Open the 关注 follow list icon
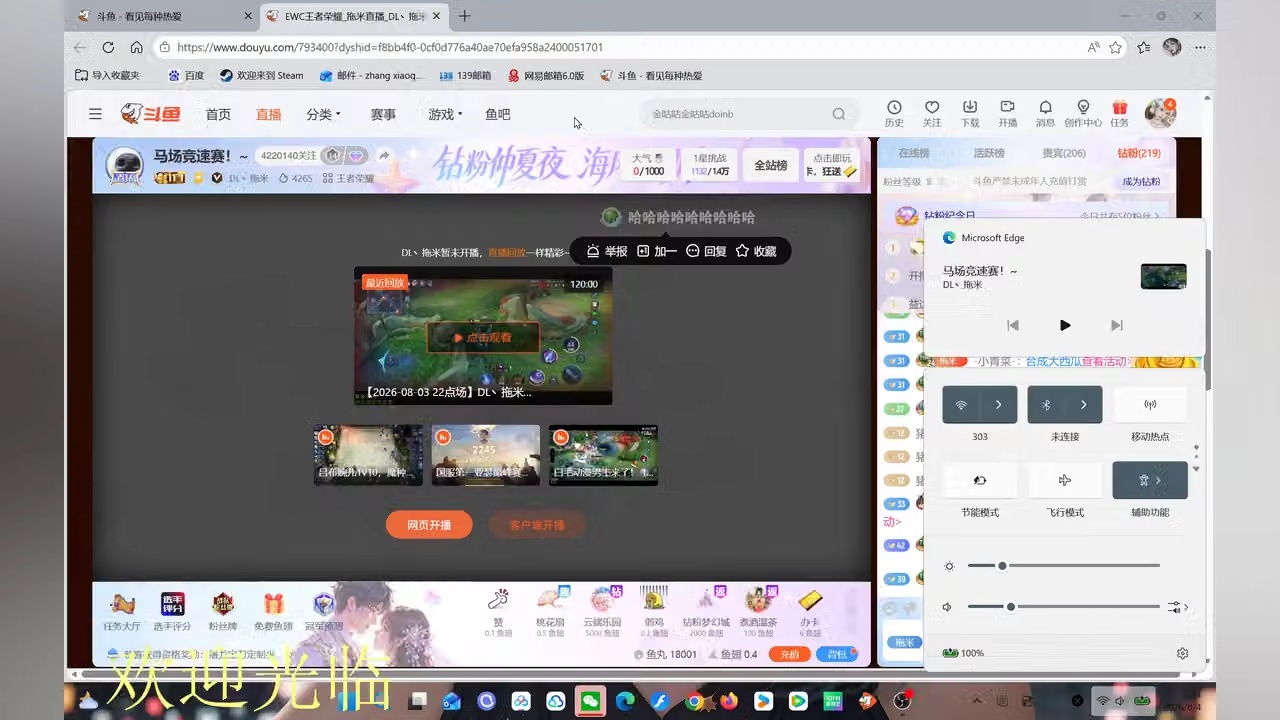Screen dimensions: 1280x720 932,113
